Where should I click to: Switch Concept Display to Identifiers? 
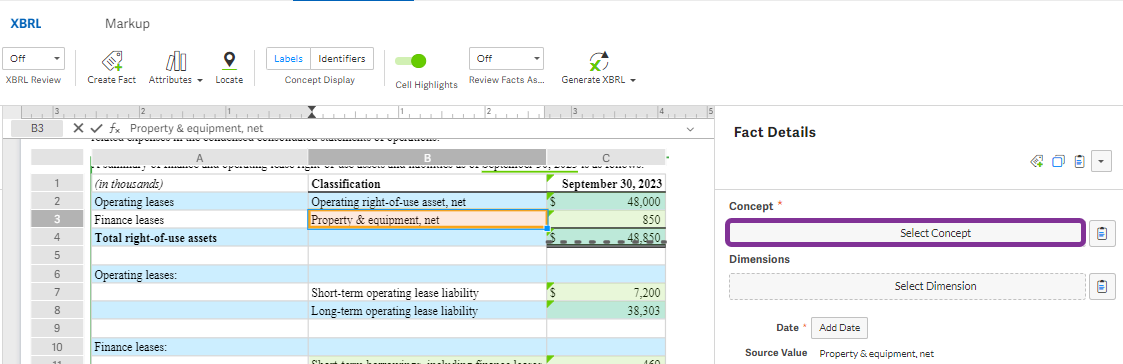point(342,59)
